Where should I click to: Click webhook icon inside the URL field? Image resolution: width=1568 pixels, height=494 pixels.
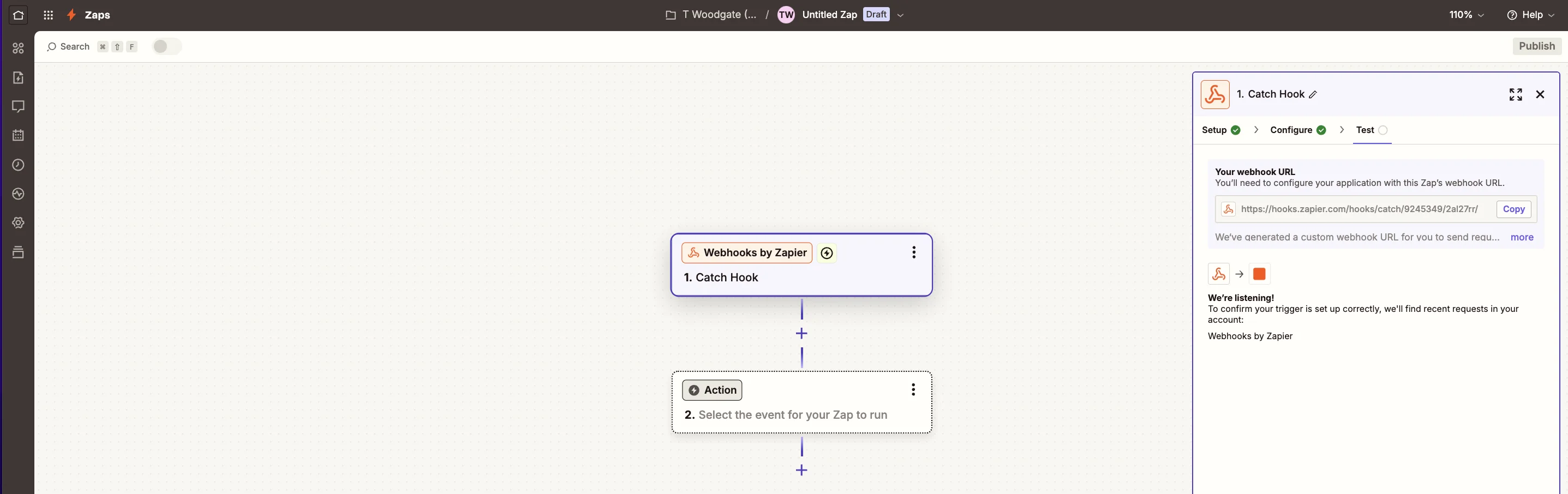pyautogui.click(x=1228, y=209)
